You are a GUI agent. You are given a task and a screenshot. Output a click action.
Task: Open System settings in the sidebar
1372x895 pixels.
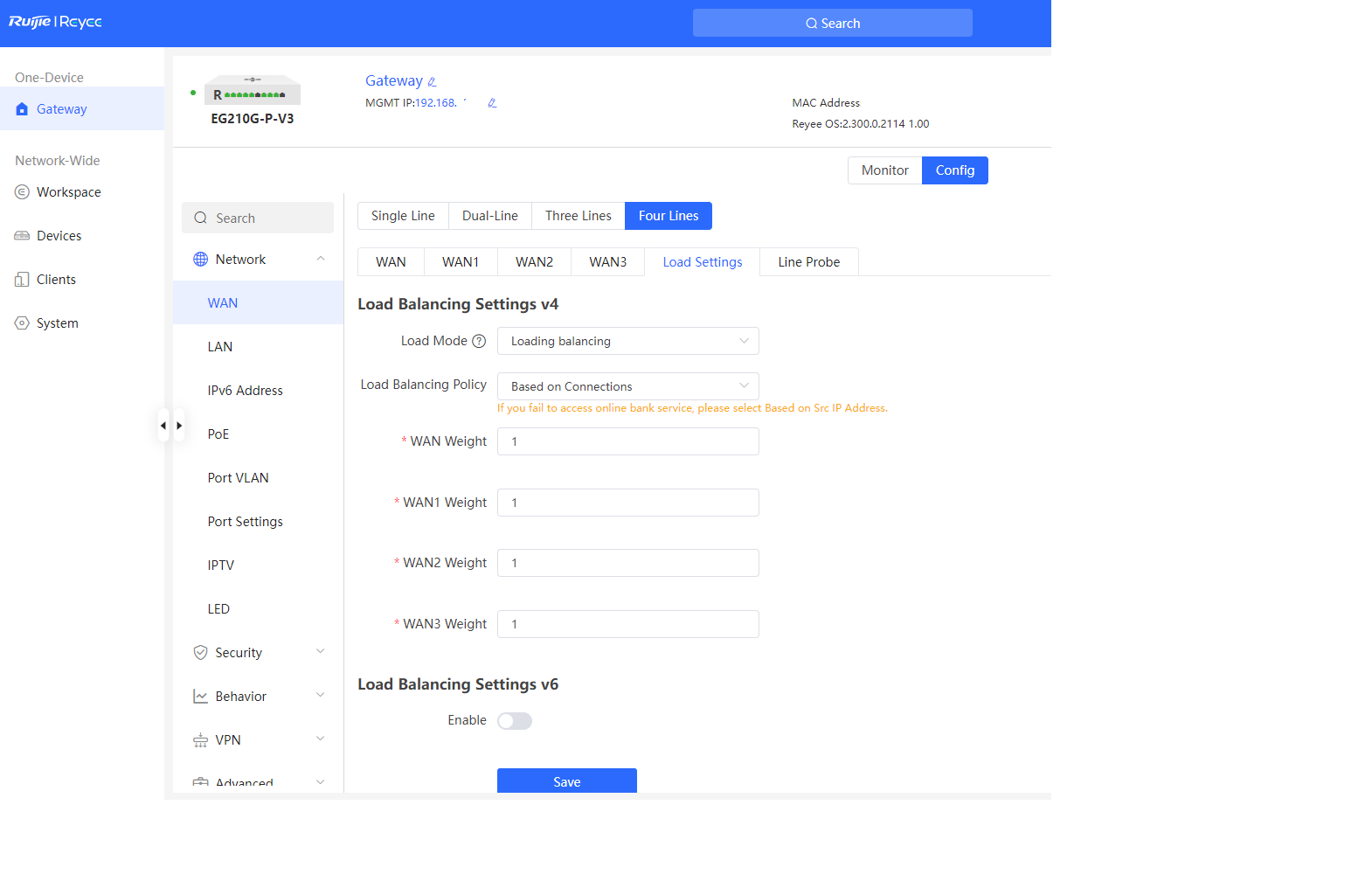[57, 323]
